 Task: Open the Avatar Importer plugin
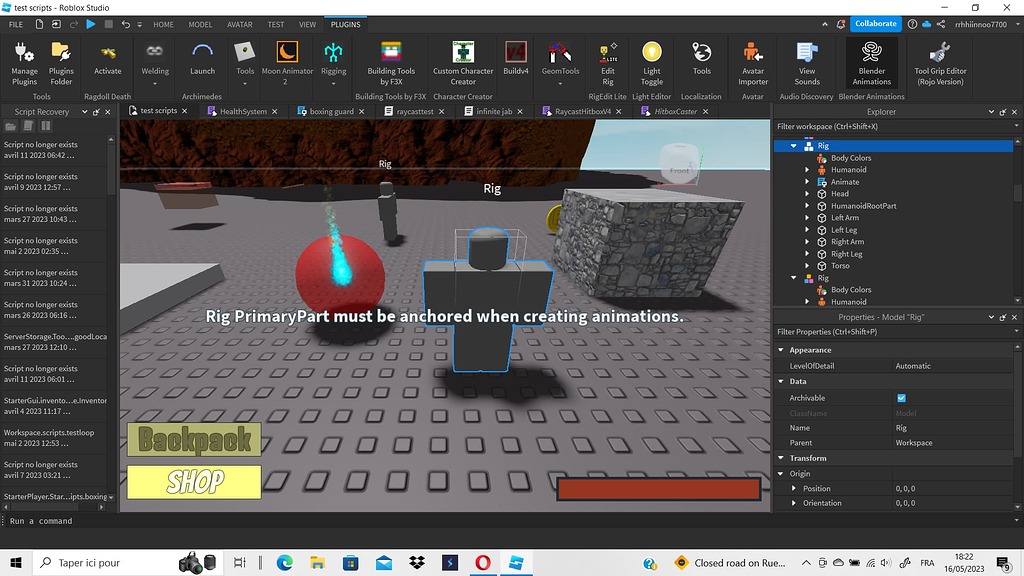point(752,62)
